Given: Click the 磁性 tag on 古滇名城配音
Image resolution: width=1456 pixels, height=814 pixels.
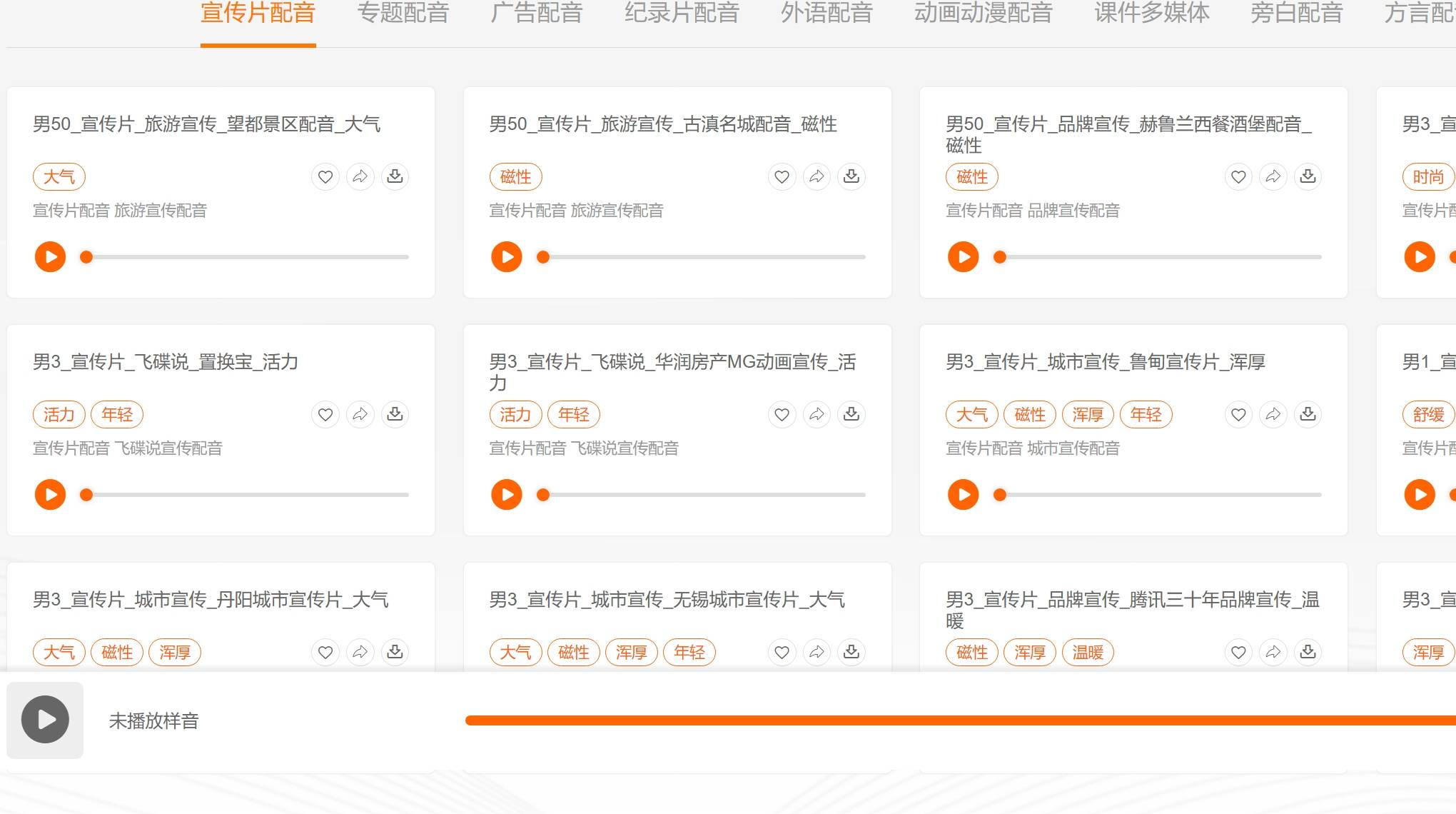Looking at the screenshot, I should 516,176.
